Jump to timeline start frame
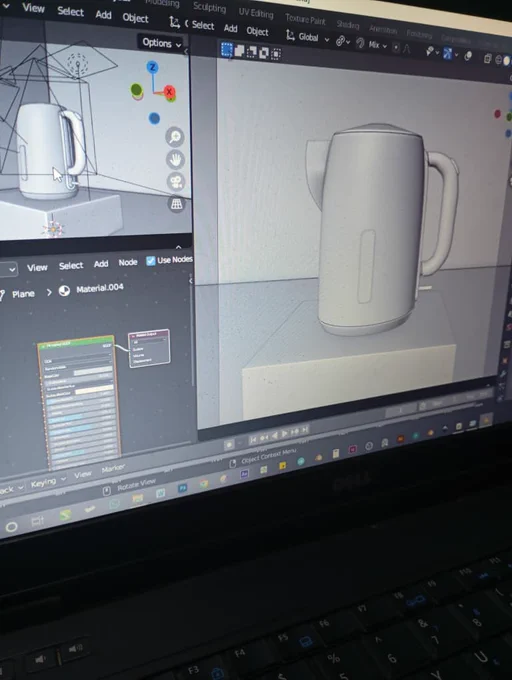This screenshot has height=680, width=512. (253, 439)
